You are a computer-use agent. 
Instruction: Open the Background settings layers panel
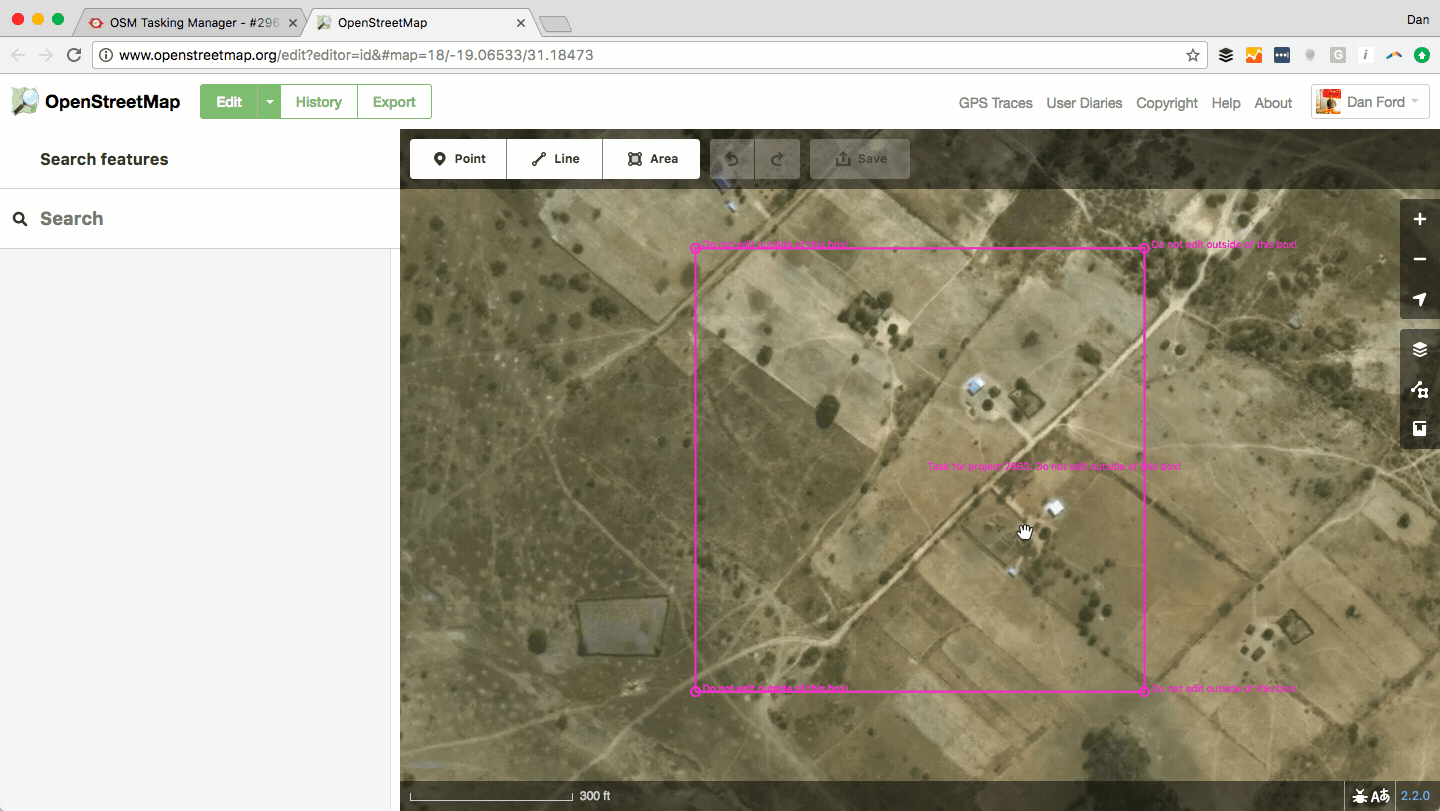[x=1419, y=349]
